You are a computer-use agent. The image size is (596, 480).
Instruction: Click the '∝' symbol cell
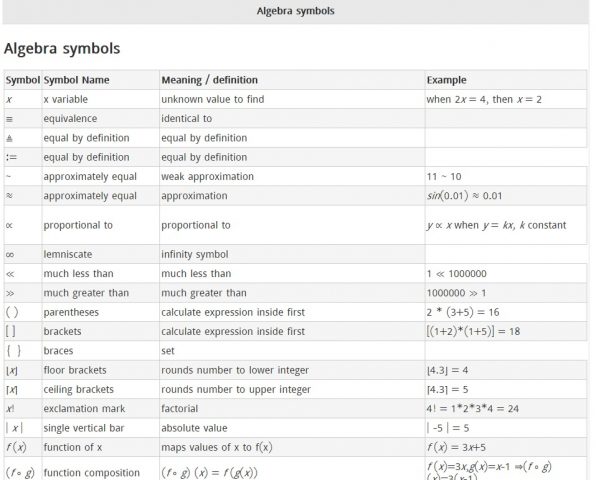point(10,225)
